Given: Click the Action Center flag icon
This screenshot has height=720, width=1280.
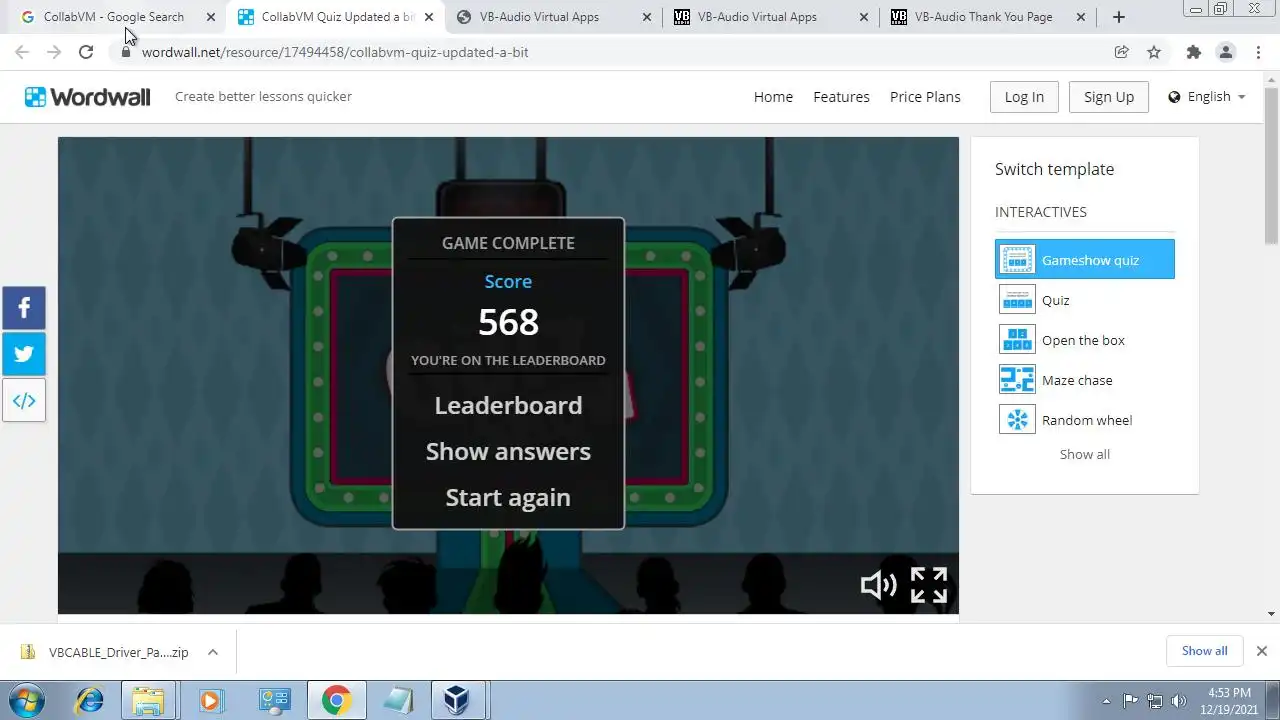Looking at the screenshot, I should [1130, 701].
